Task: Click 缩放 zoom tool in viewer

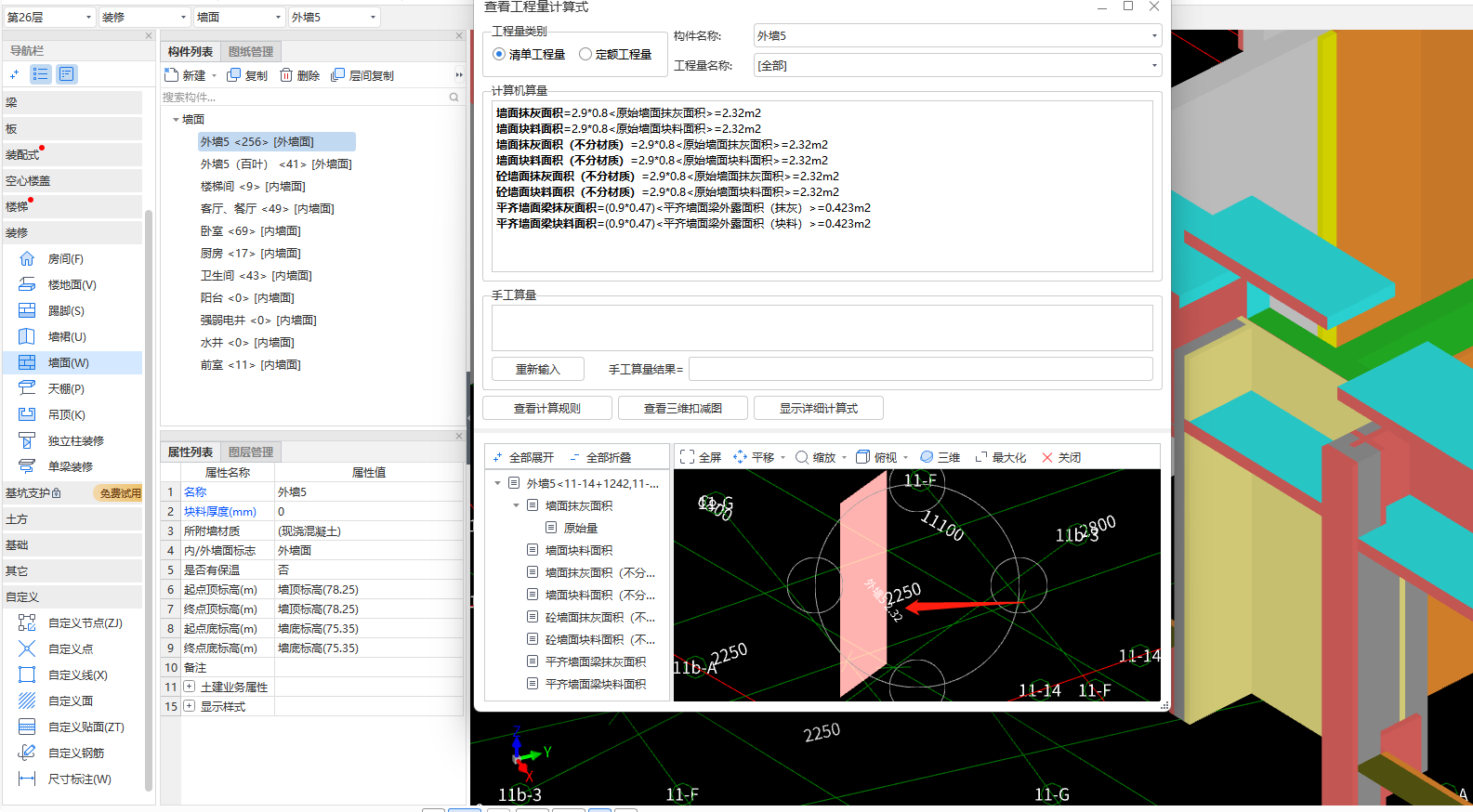Action: (x=801, y=457)
